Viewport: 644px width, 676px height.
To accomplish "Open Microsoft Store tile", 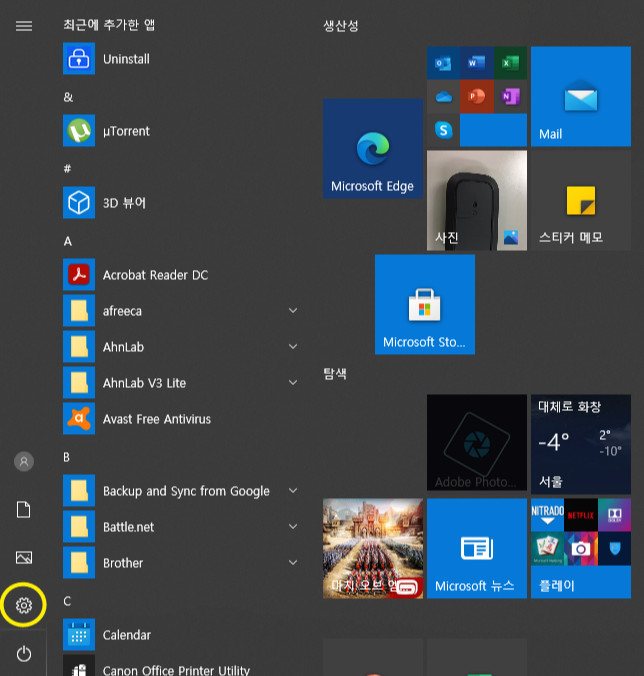I will click(425, 304).
